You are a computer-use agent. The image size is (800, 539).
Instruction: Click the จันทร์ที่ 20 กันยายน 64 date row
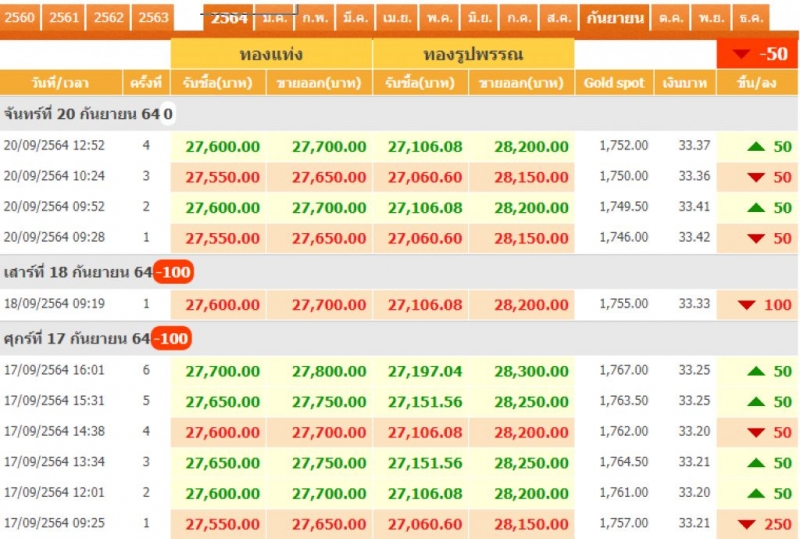85,114
